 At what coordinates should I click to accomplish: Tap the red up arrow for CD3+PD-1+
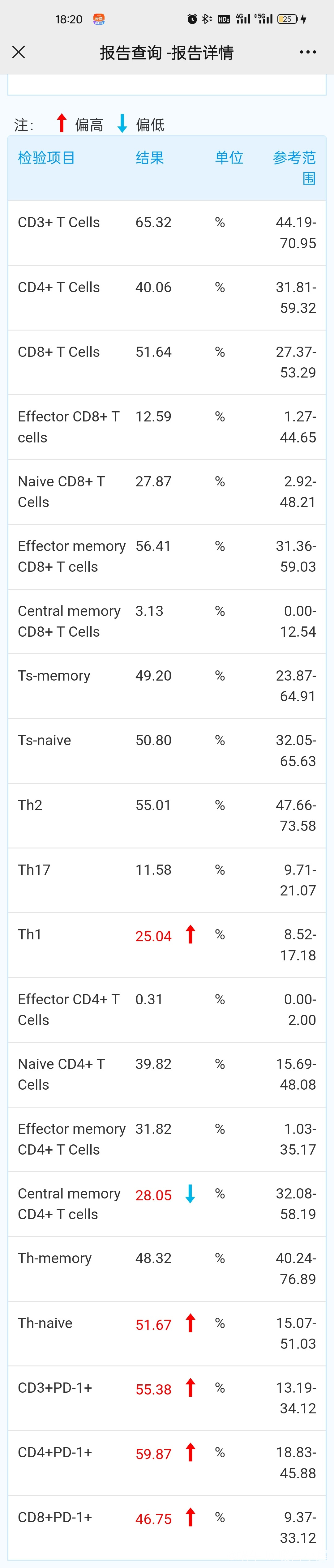(191, 1388)
